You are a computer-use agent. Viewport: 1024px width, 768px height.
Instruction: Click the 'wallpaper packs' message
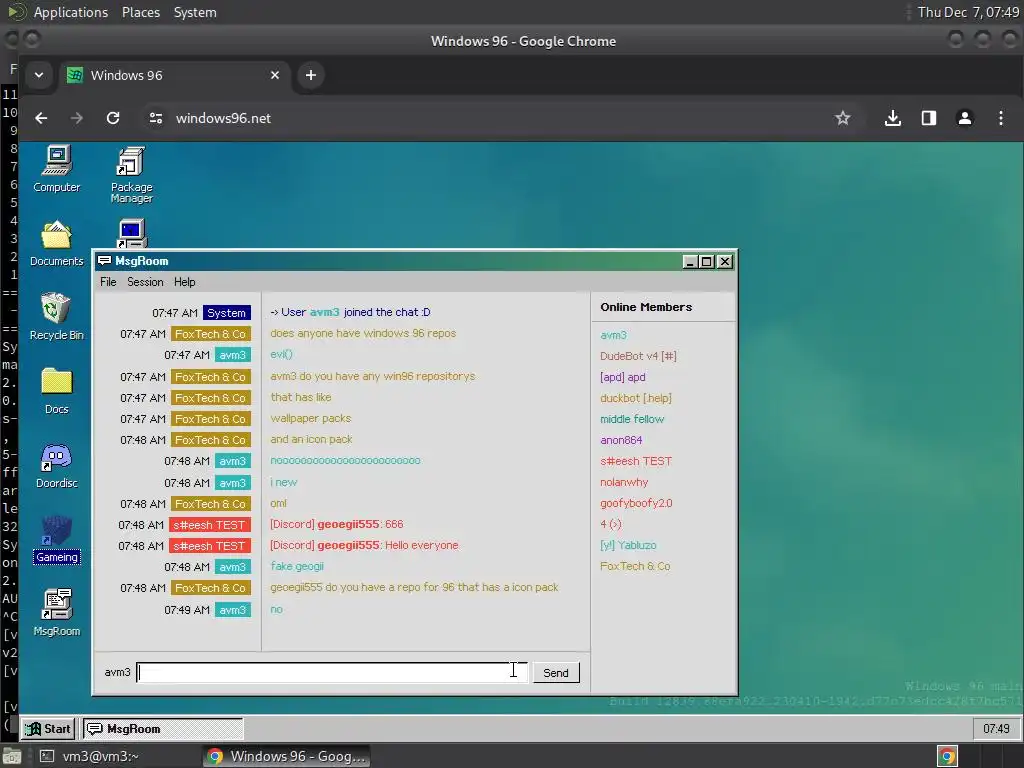(x=310, y=418)
